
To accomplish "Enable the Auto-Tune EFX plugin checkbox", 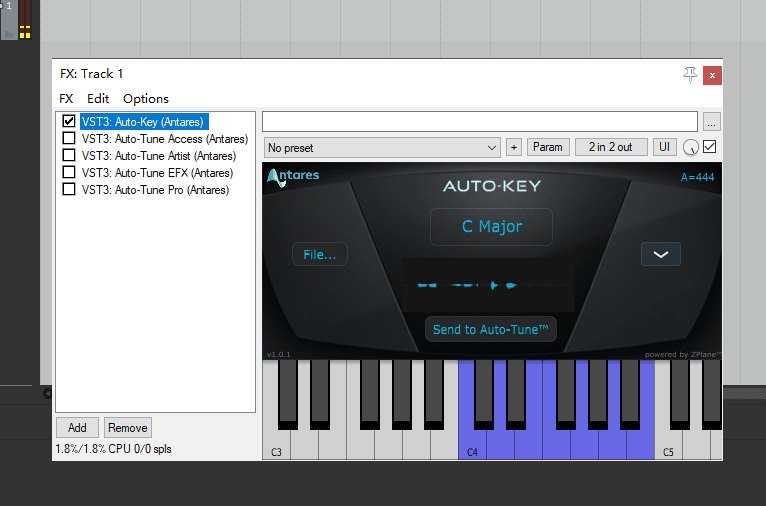I will 69,172.
